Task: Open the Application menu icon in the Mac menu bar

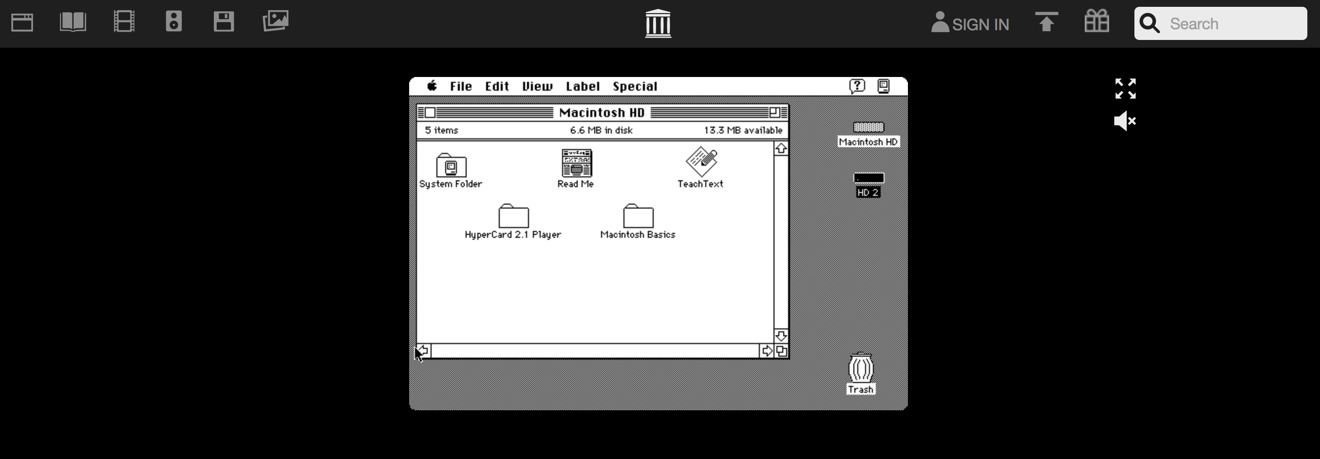Action: 883,86
